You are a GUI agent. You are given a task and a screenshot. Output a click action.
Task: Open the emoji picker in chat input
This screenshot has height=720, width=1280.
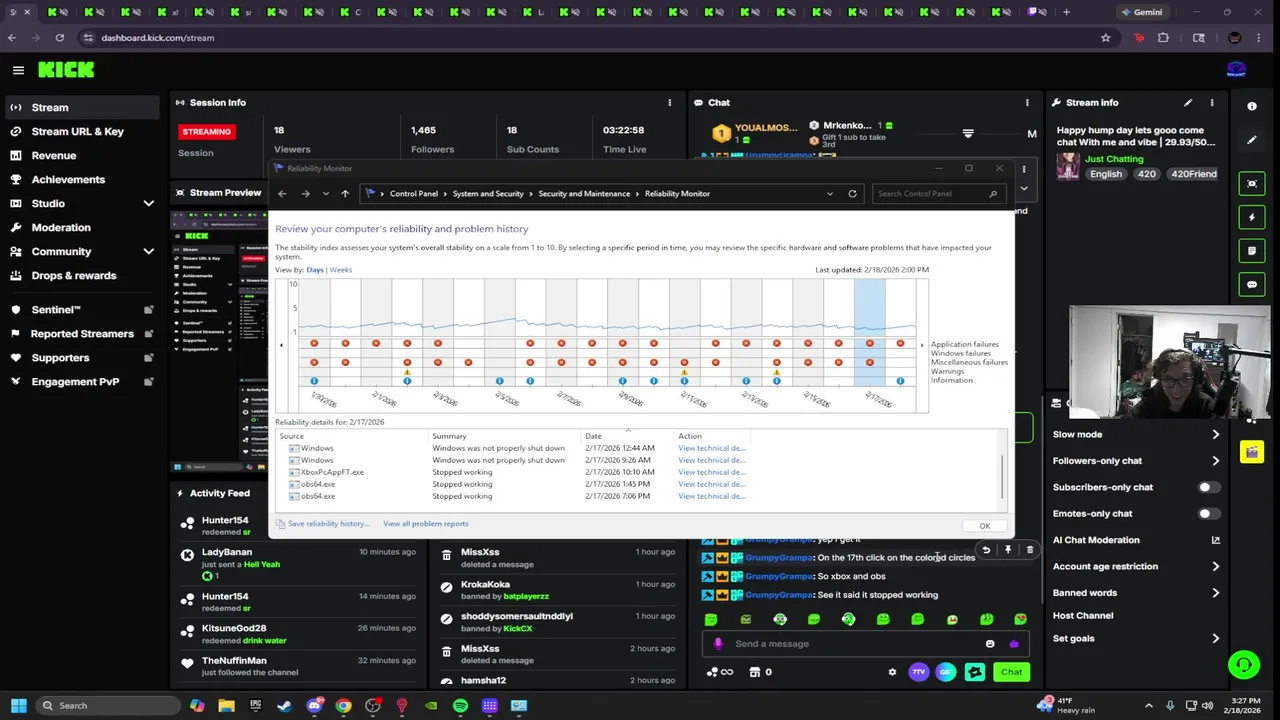(x=990, y=644)
